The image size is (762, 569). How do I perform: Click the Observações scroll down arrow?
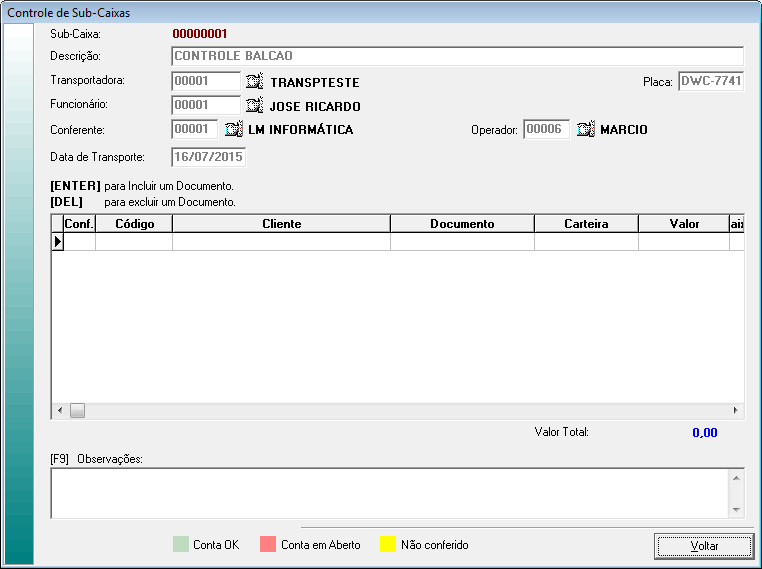click(x=736, y=510)
